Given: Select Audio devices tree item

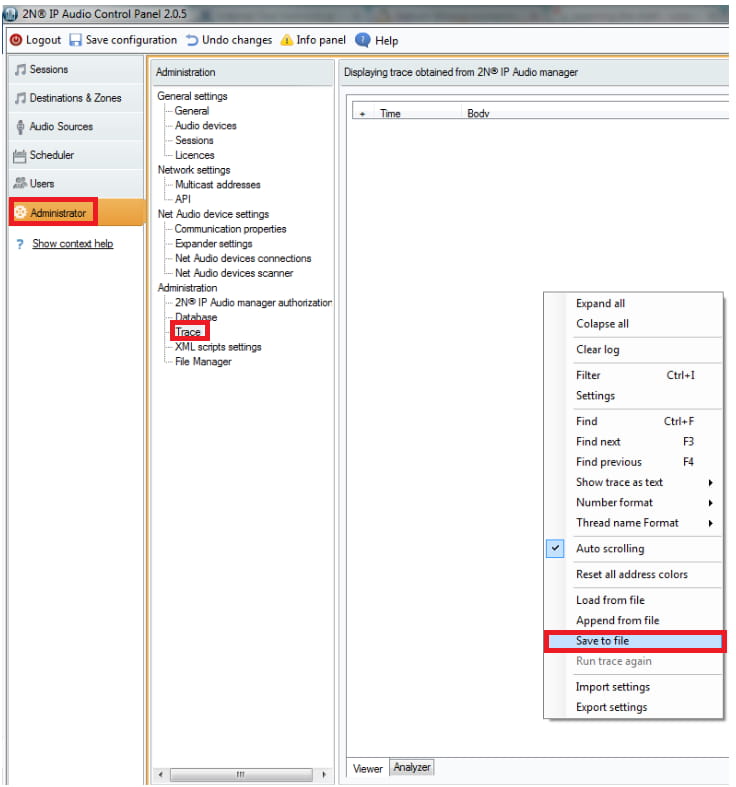Looking at the screenshot, I should tap(206, 125).
